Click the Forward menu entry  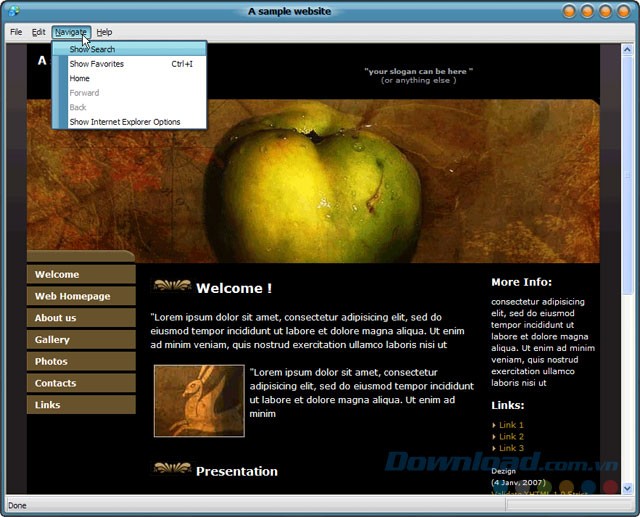[129, 93]
